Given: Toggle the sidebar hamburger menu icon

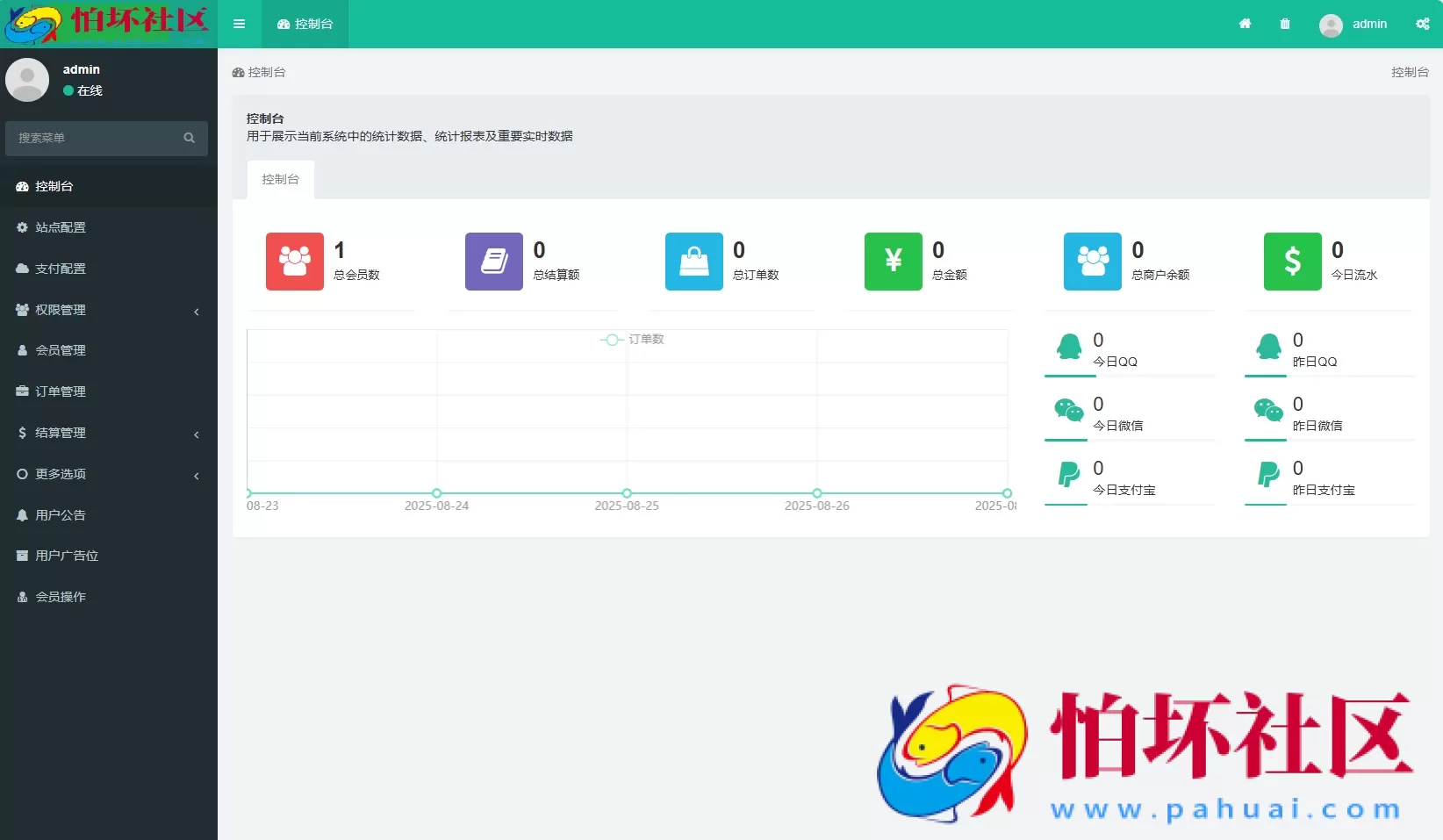Looking at the screenshot, I should 239,24.
